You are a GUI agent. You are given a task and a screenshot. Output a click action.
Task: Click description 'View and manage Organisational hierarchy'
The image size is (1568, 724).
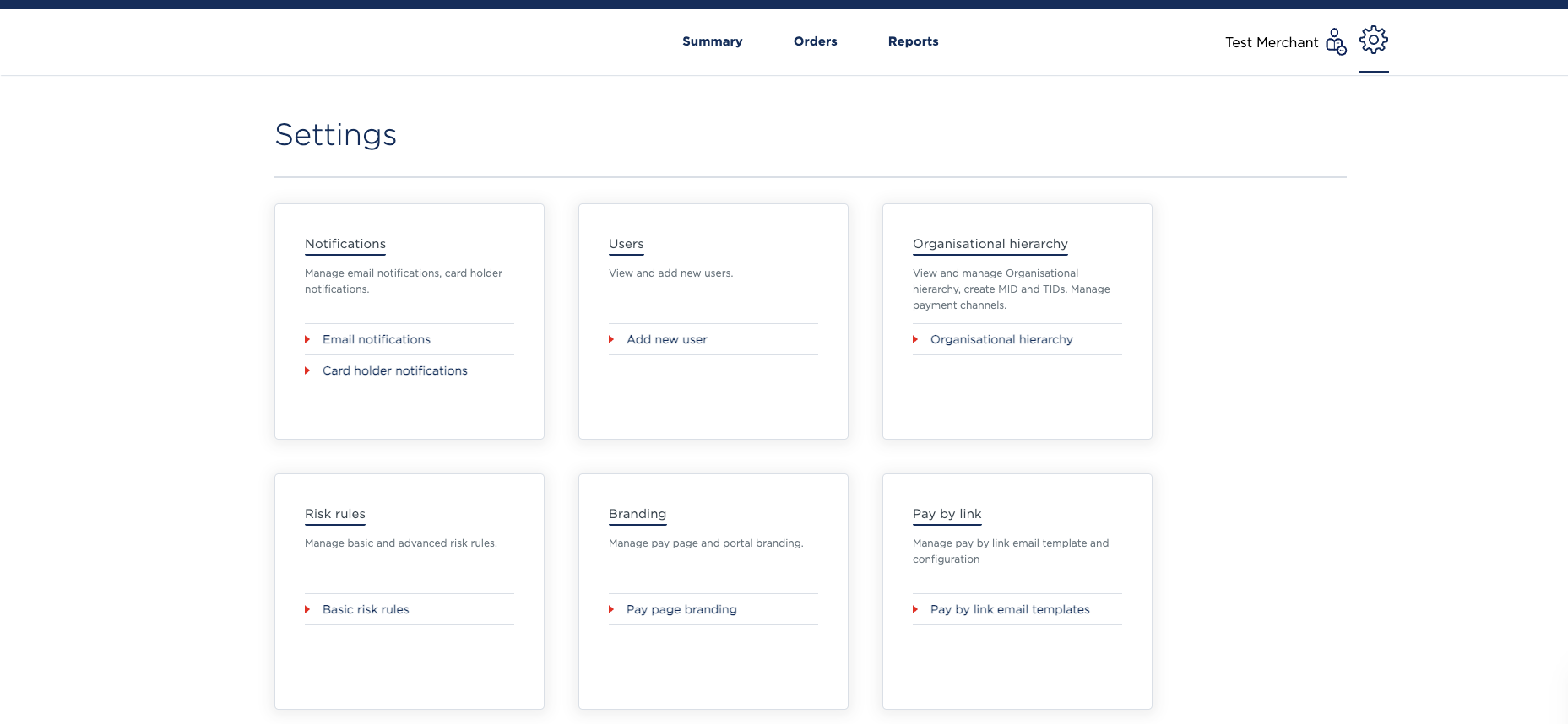[x=1012, y=289]
